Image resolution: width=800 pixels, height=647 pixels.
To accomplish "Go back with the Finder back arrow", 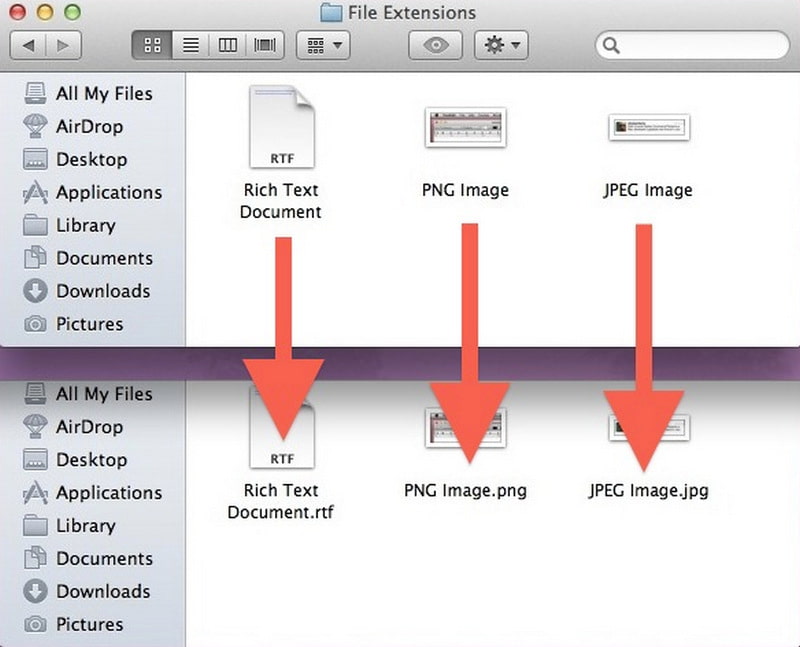I will click(x=28, y=45).
